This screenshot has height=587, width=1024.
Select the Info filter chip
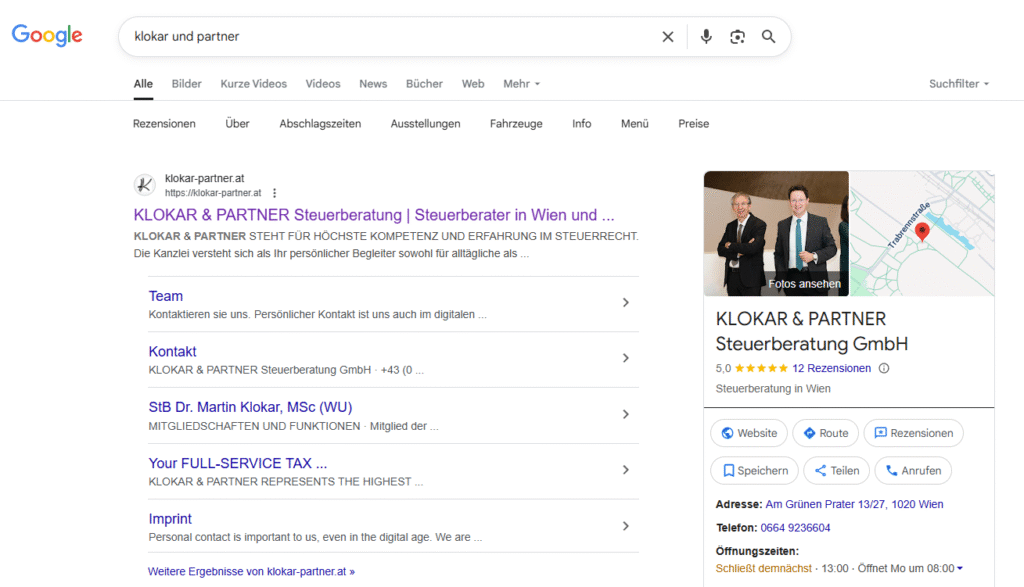581,123
